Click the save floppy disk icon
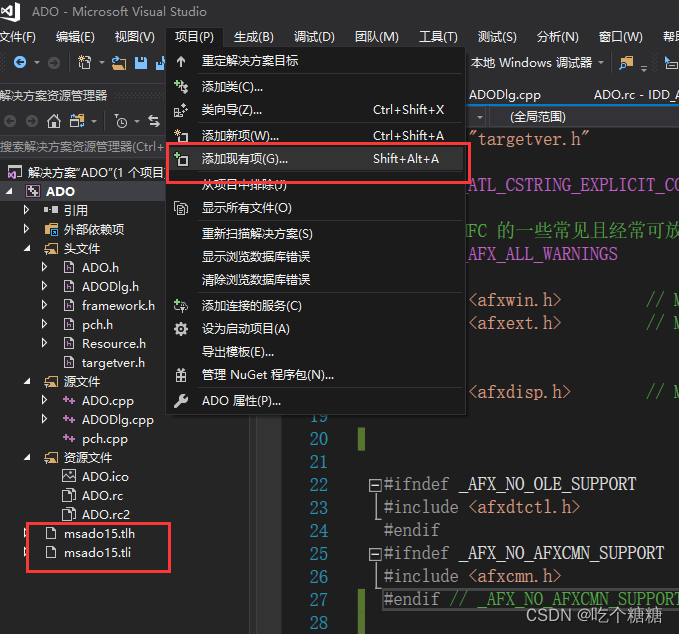 click(x=141, y=63)
